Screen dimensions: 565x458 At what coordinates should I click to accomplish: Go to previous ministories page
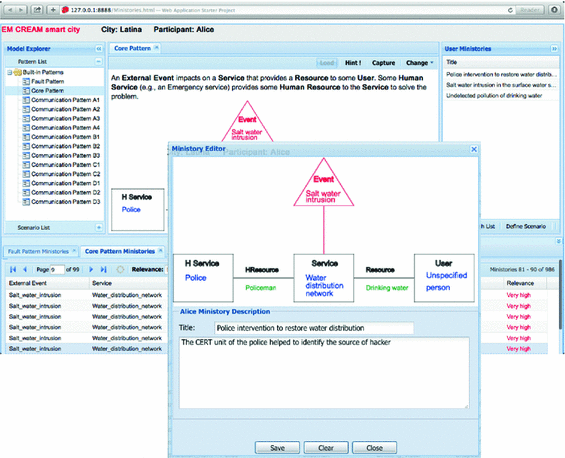click(x=25, y=269)
